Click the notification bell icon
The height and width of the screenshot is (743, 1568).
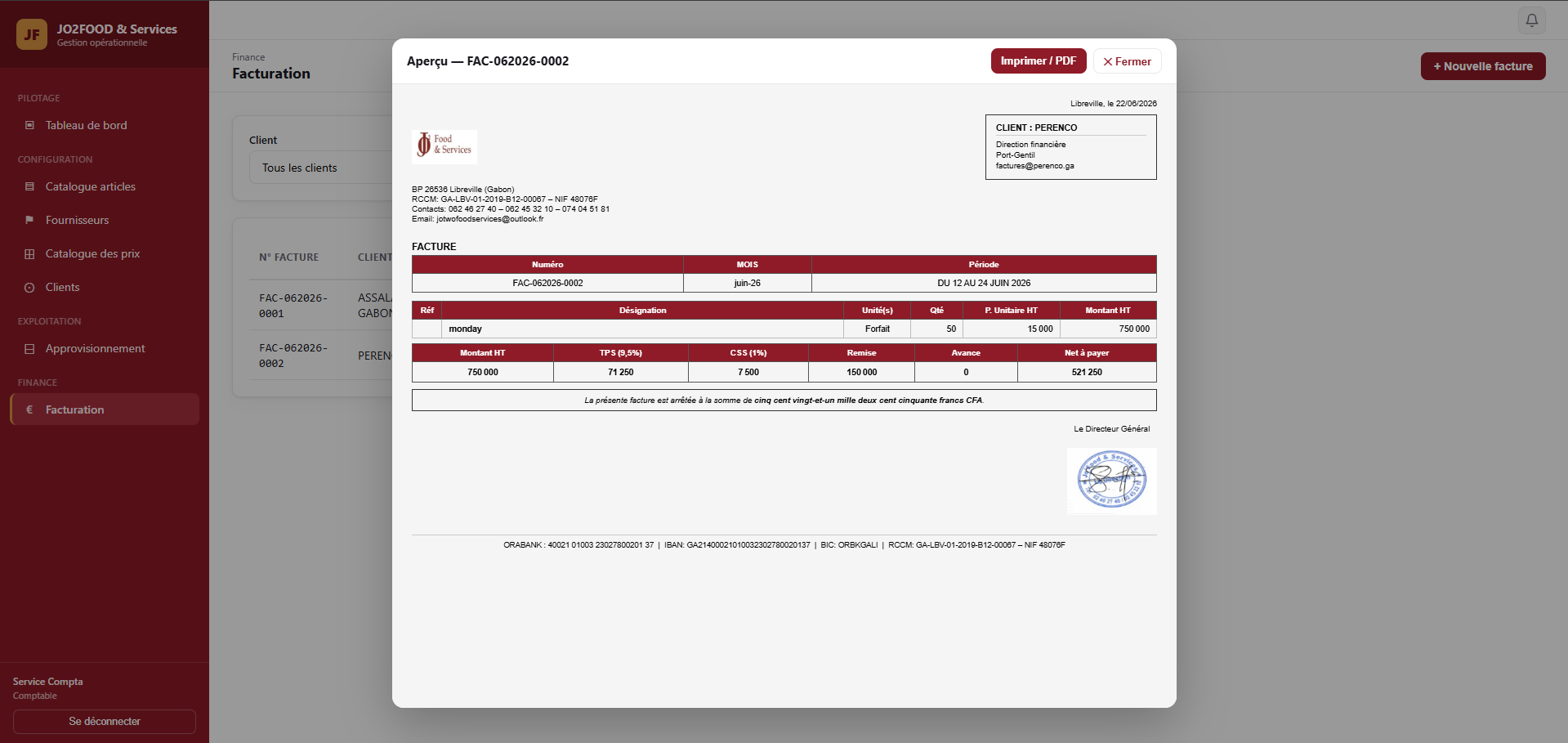click(x=1532, y=20)
